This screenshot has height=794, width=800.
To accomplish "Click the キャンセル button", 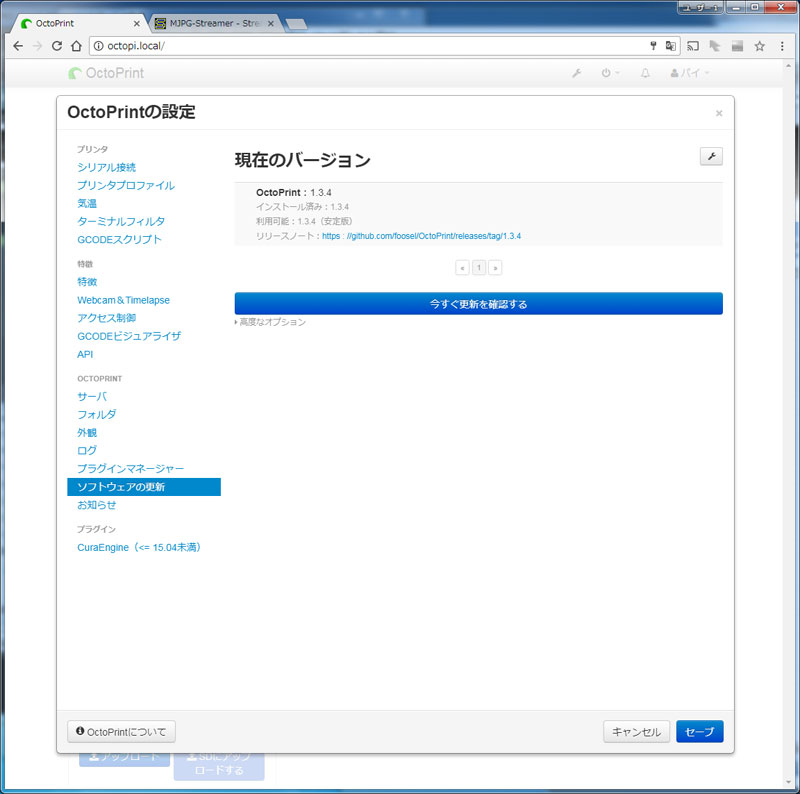I will point(636,732).
